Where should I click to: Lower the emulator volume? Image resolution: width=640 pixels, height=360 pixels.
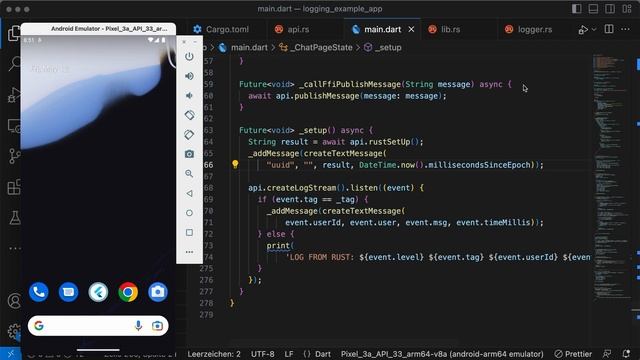(189, 96)
